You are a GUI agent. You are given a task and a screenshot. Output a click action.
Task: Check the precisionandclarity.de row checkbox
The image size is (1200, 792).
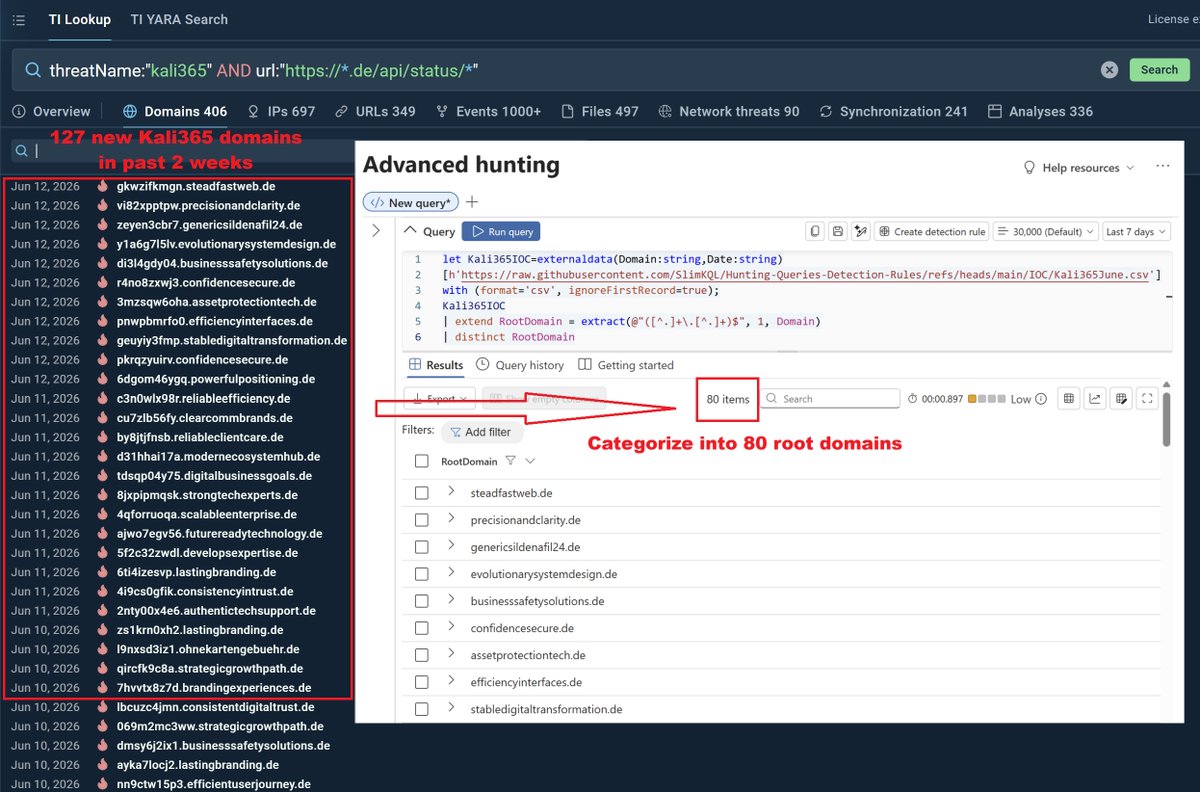click(421, 520)
